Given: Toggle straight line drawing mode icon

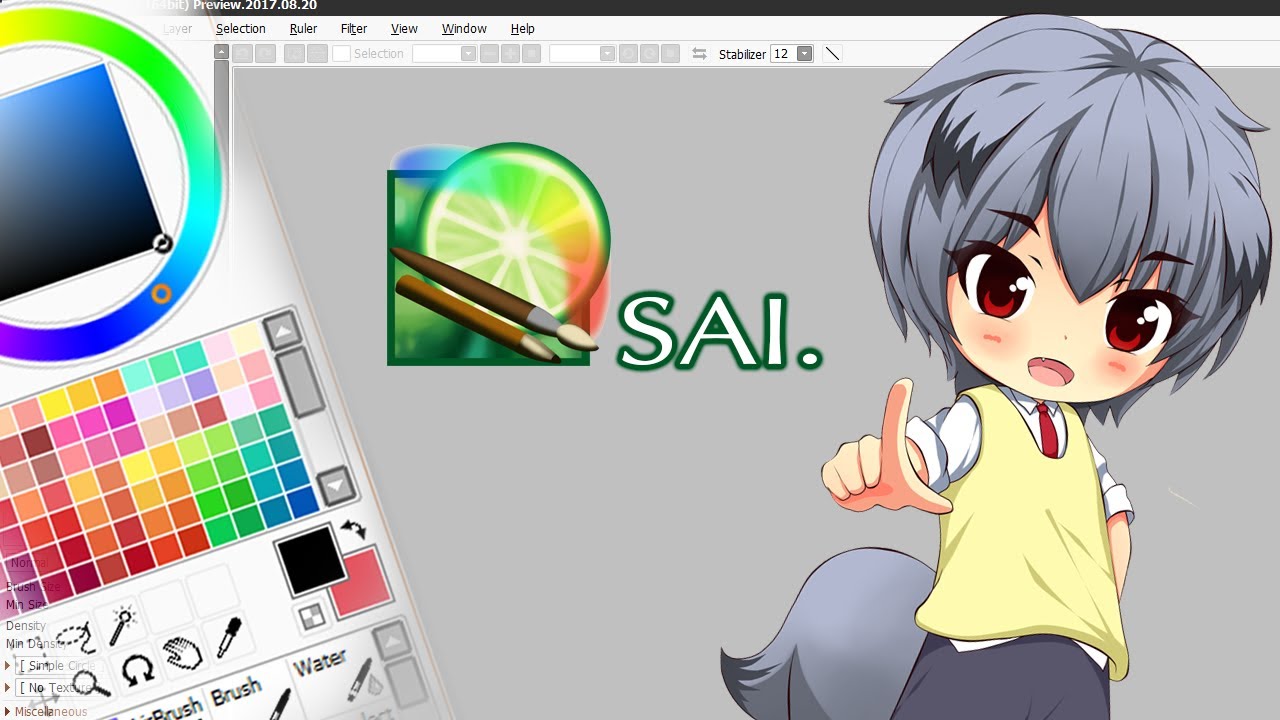Looking at the screenshot, I should pyautogui.click(x=832, y=54).
